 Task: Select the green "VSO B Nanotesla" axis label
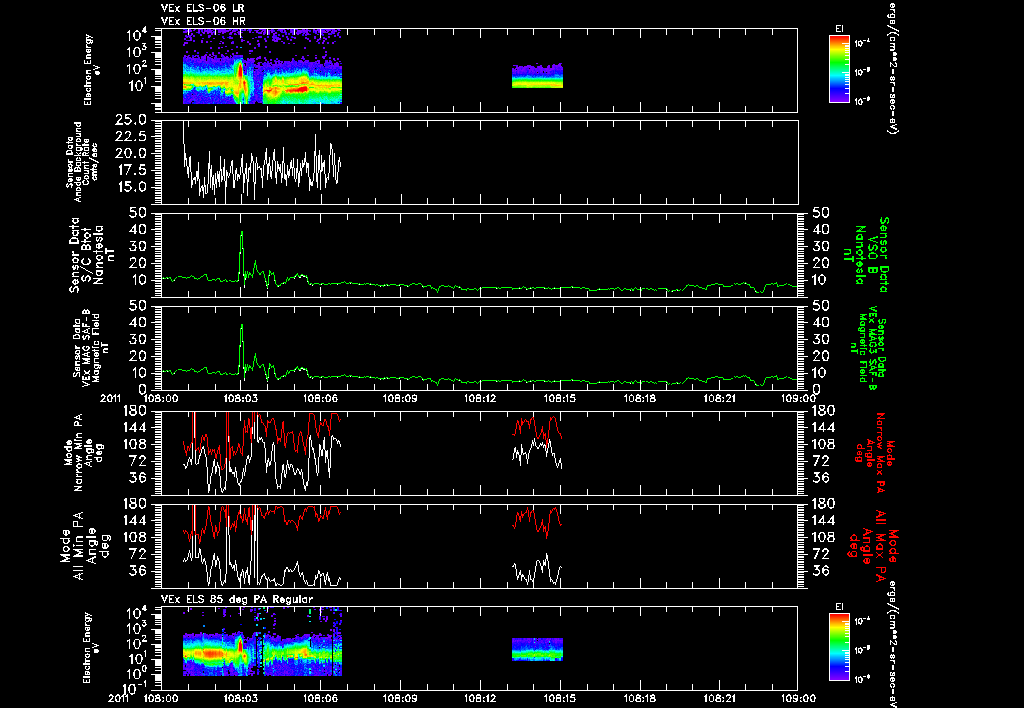867,255
